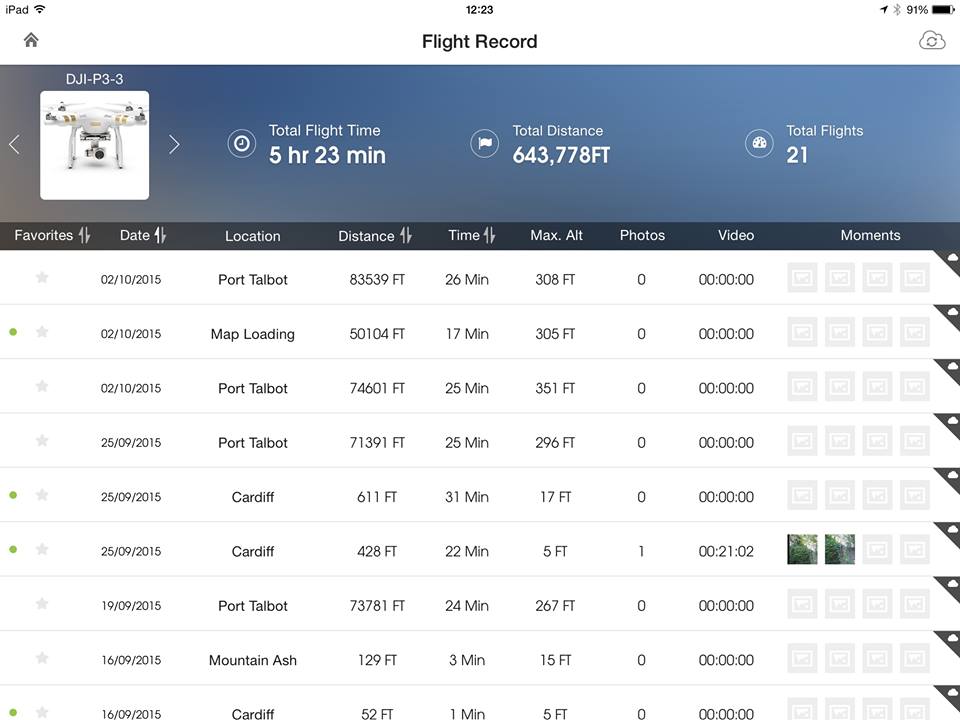Tap cloud upload corner on 71391 FT row
960x720 pixels.
(950, 423)
